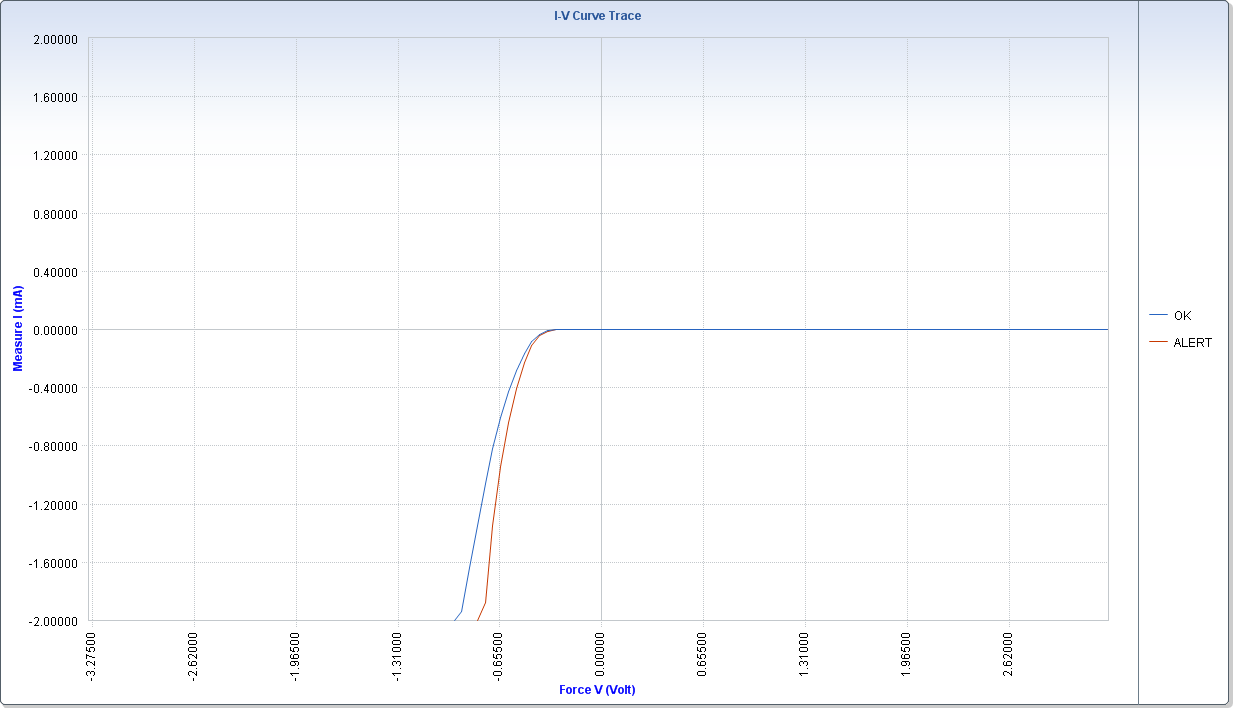
Task: Click the -0.80000 y-axis tick label
Action: pyautogui.click(x=55, y=446)
